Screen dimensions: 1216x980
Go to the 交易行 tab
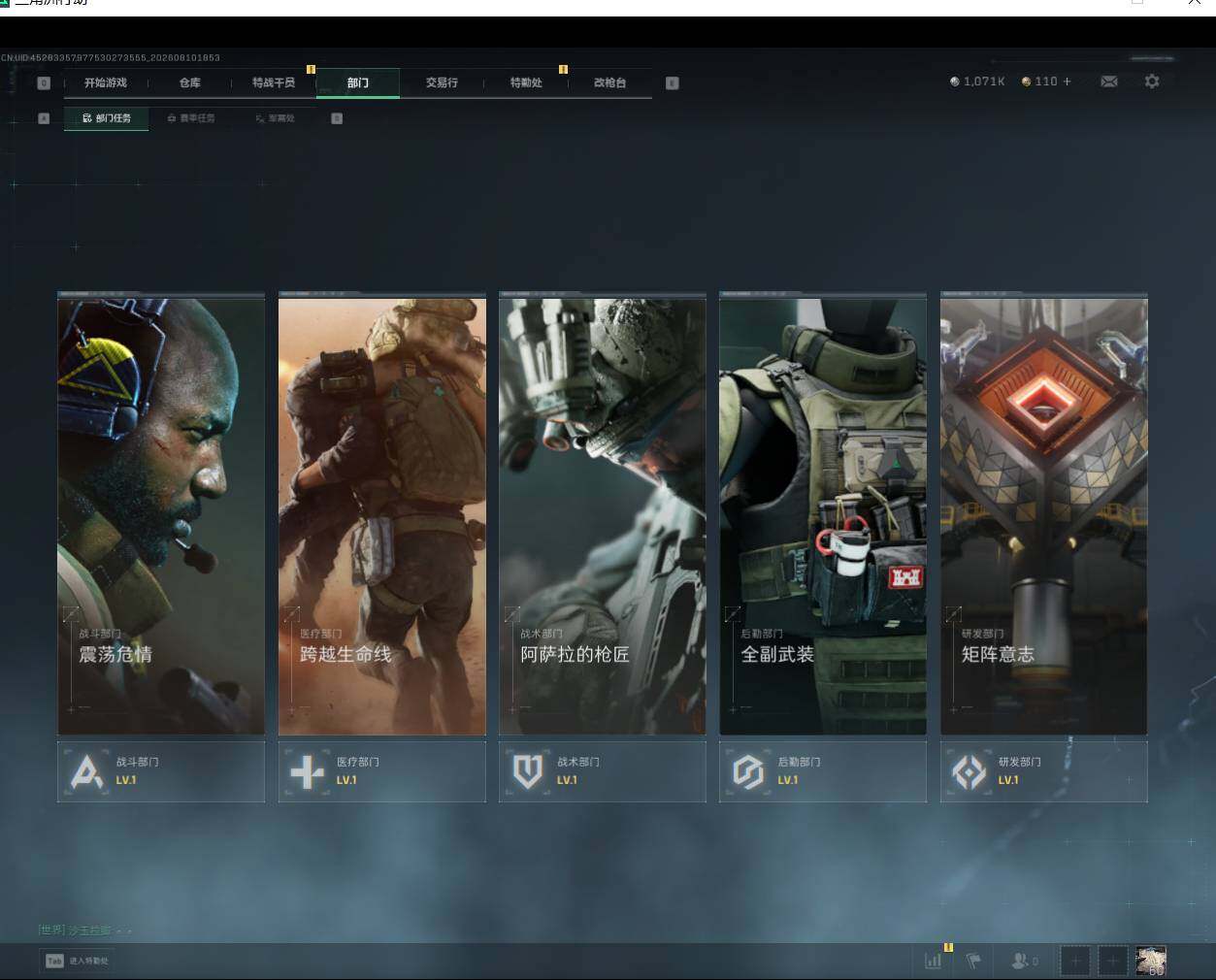(x=442, y=82)
